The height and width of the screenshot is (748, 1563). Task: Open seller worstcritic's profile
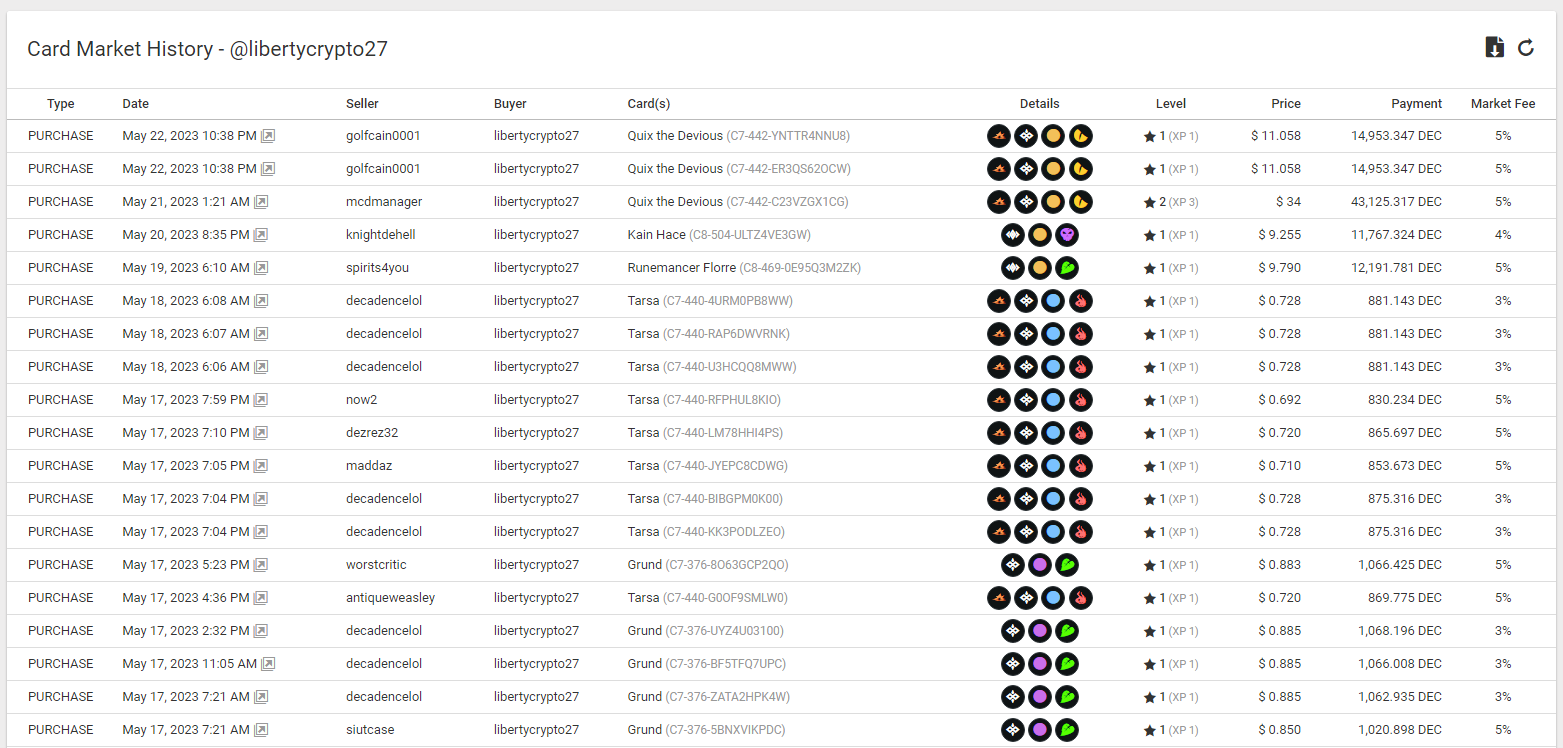pyautogui.click(x=376, y=565)
